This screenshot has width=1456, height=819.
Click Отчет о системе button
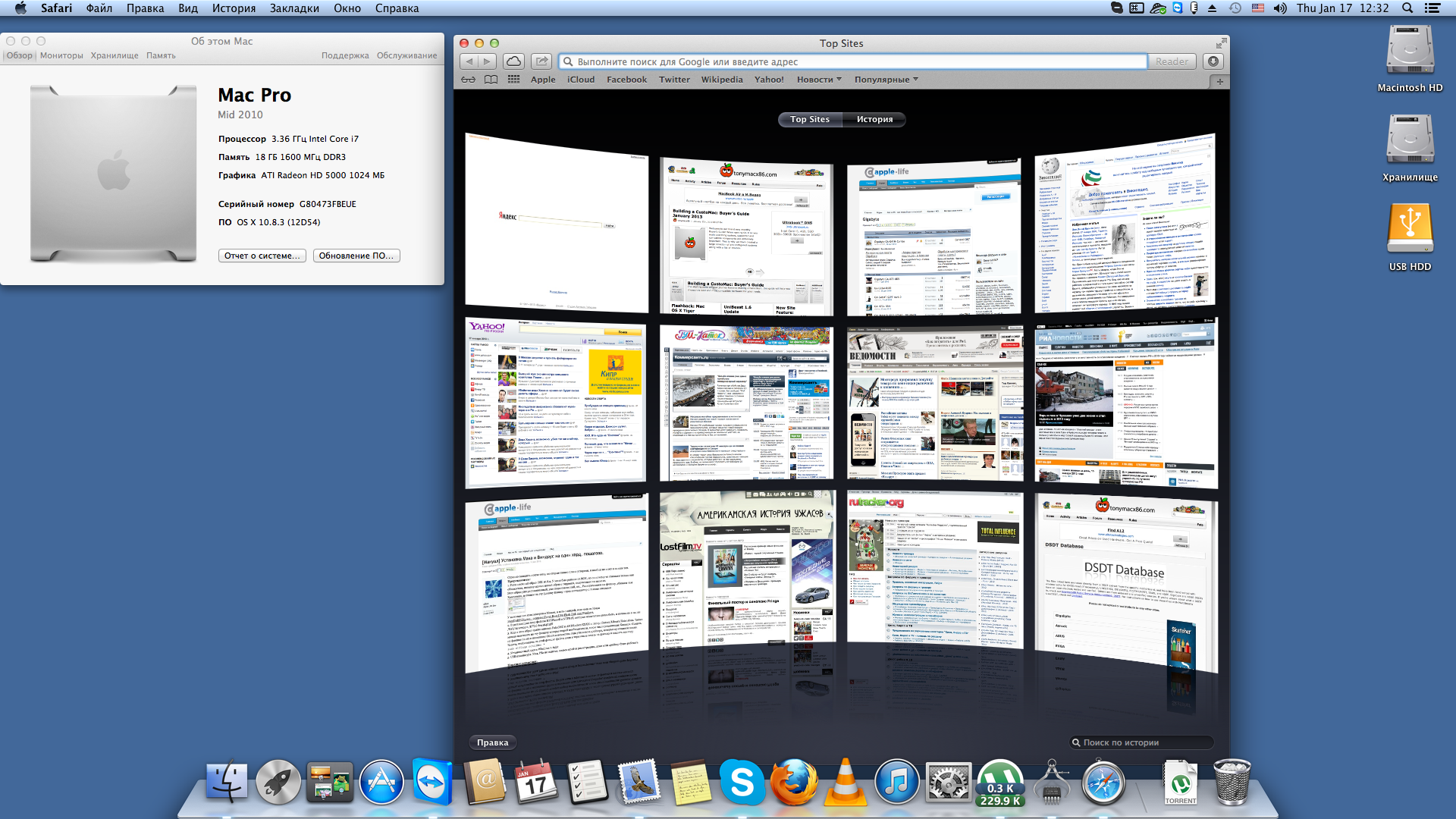click(x=262, y=256)
